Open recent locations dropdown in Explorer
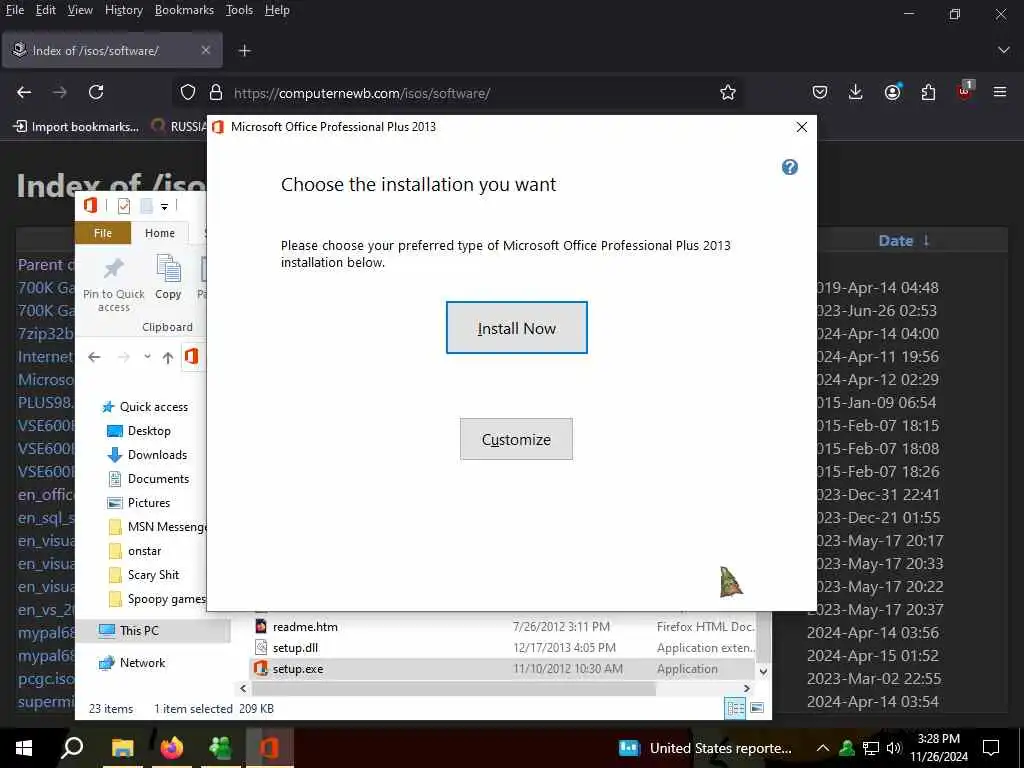This screenshot has height=768, width=1024. coord(148,357)
